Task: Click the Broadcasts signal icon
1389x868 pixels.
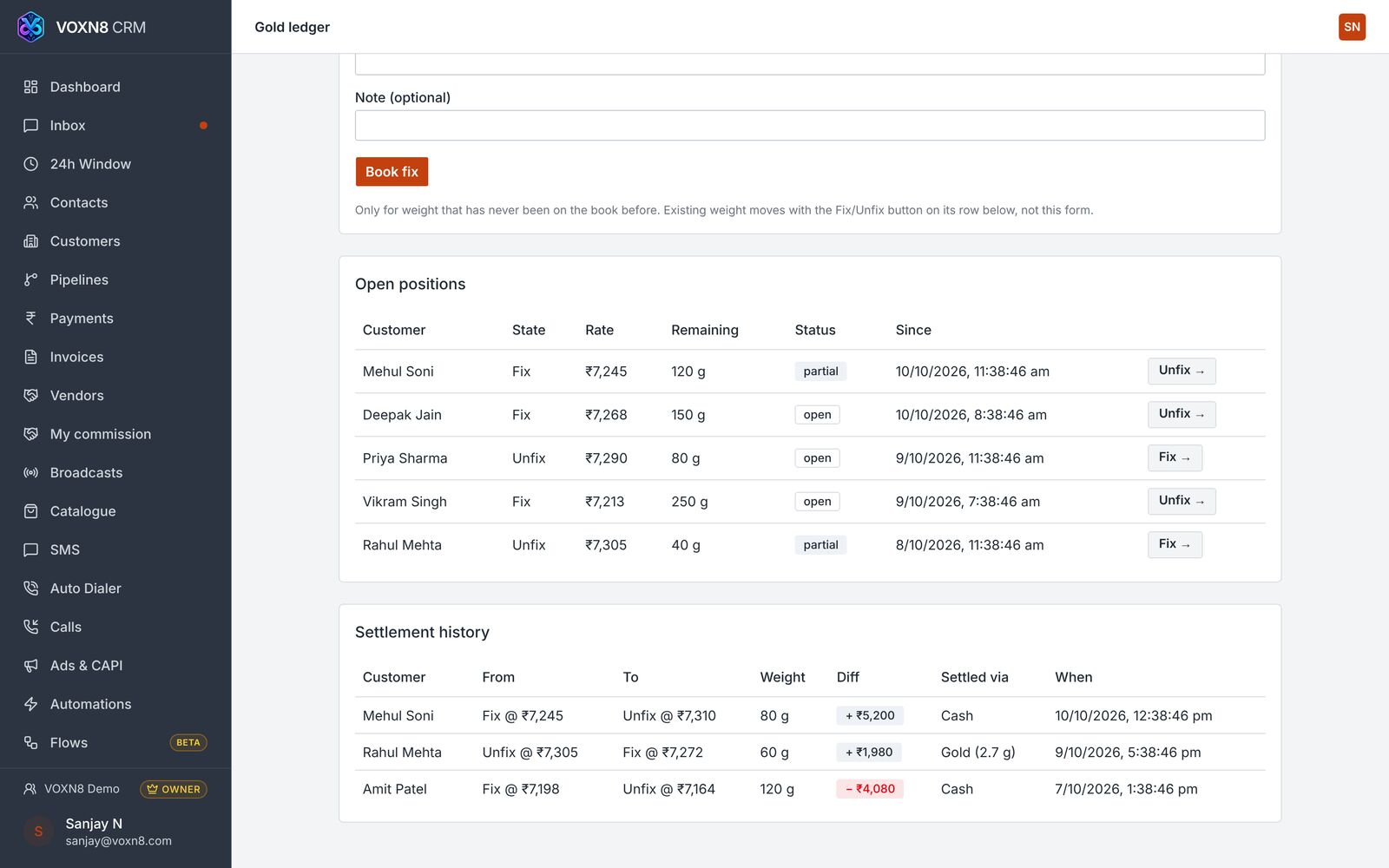Action: [x=31, y=472]
